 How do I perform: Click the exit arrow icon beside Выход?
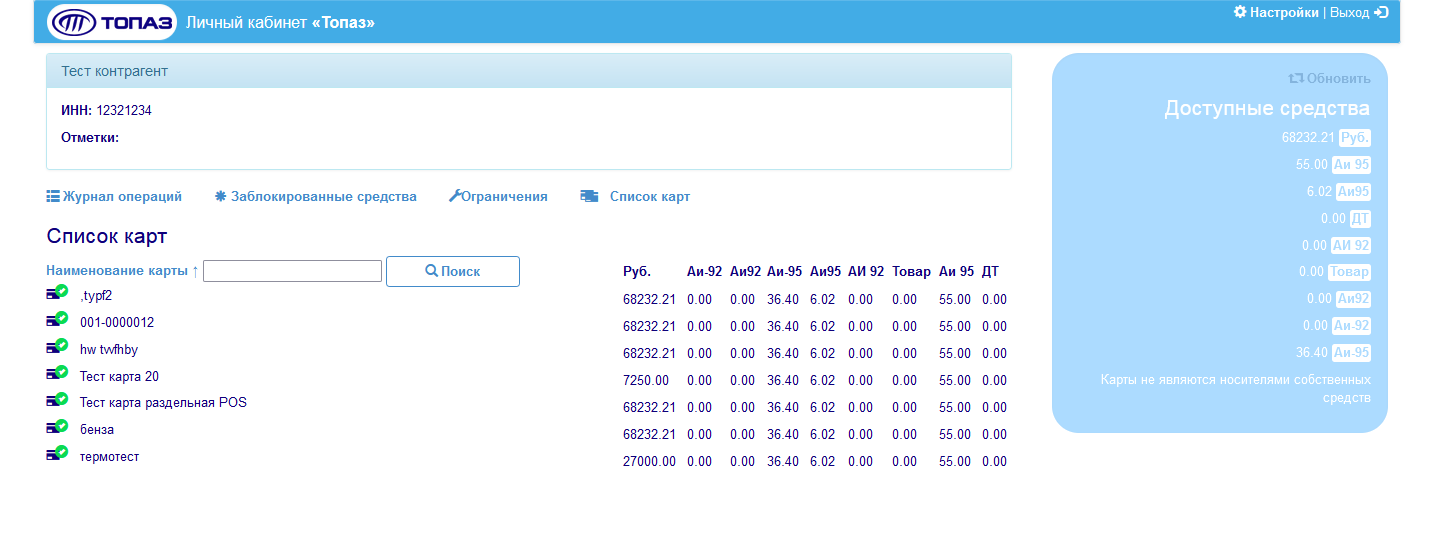pyautogui.click(x=1381, y=13)
